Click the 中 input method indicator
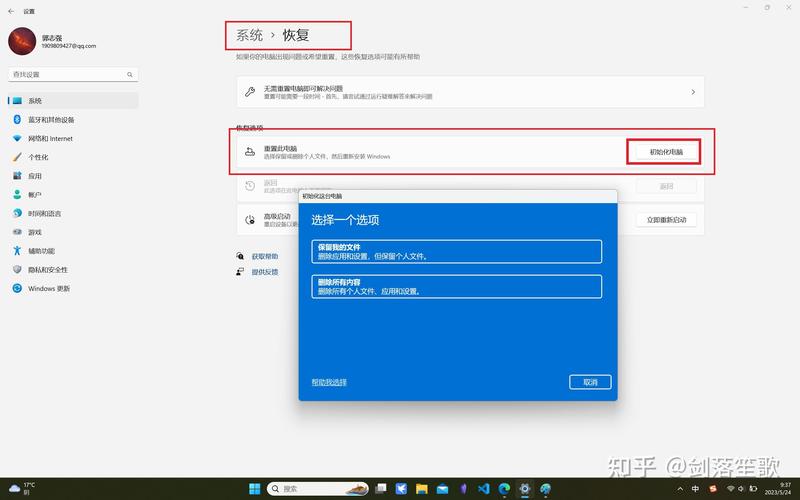The height and width of the screenshot is (500, 800). tap(695, 489)
